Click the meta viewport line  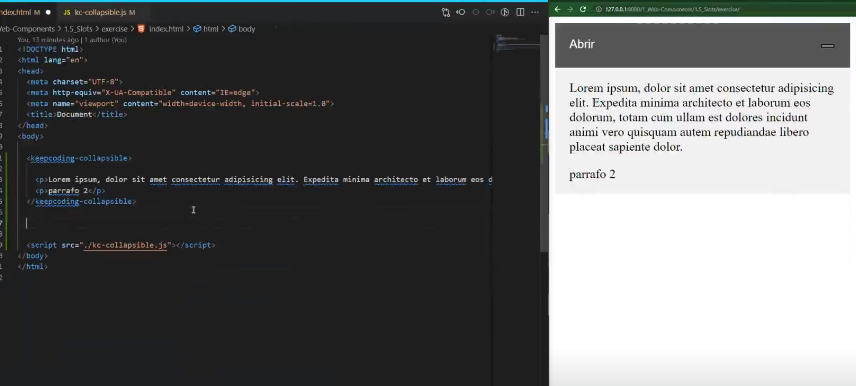[180, 104]
